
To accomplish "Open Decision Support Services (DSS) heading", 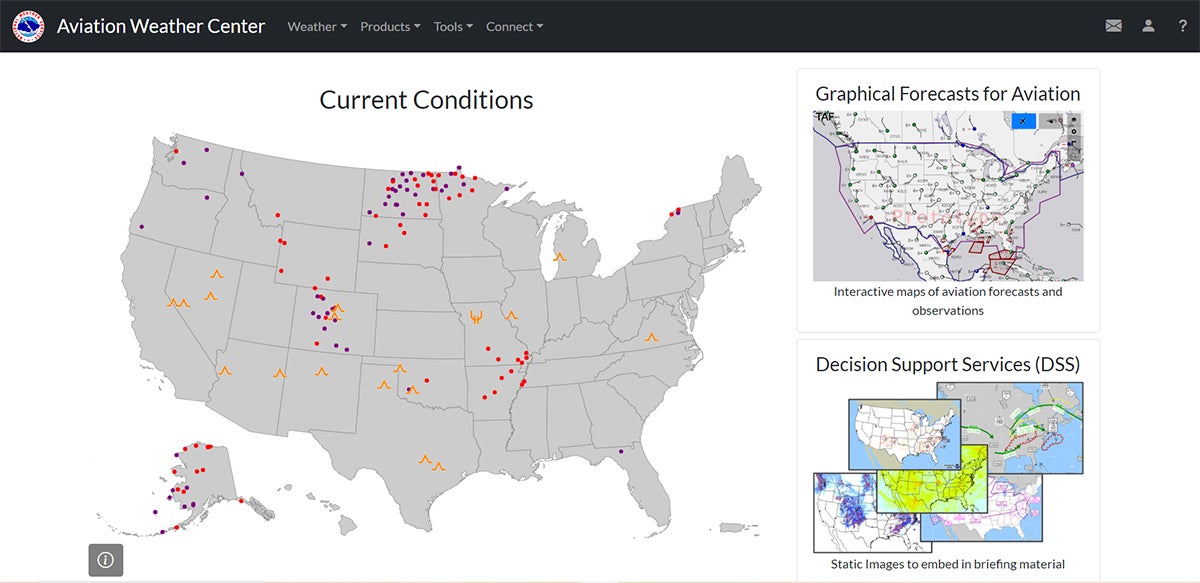I will (948, 364).
